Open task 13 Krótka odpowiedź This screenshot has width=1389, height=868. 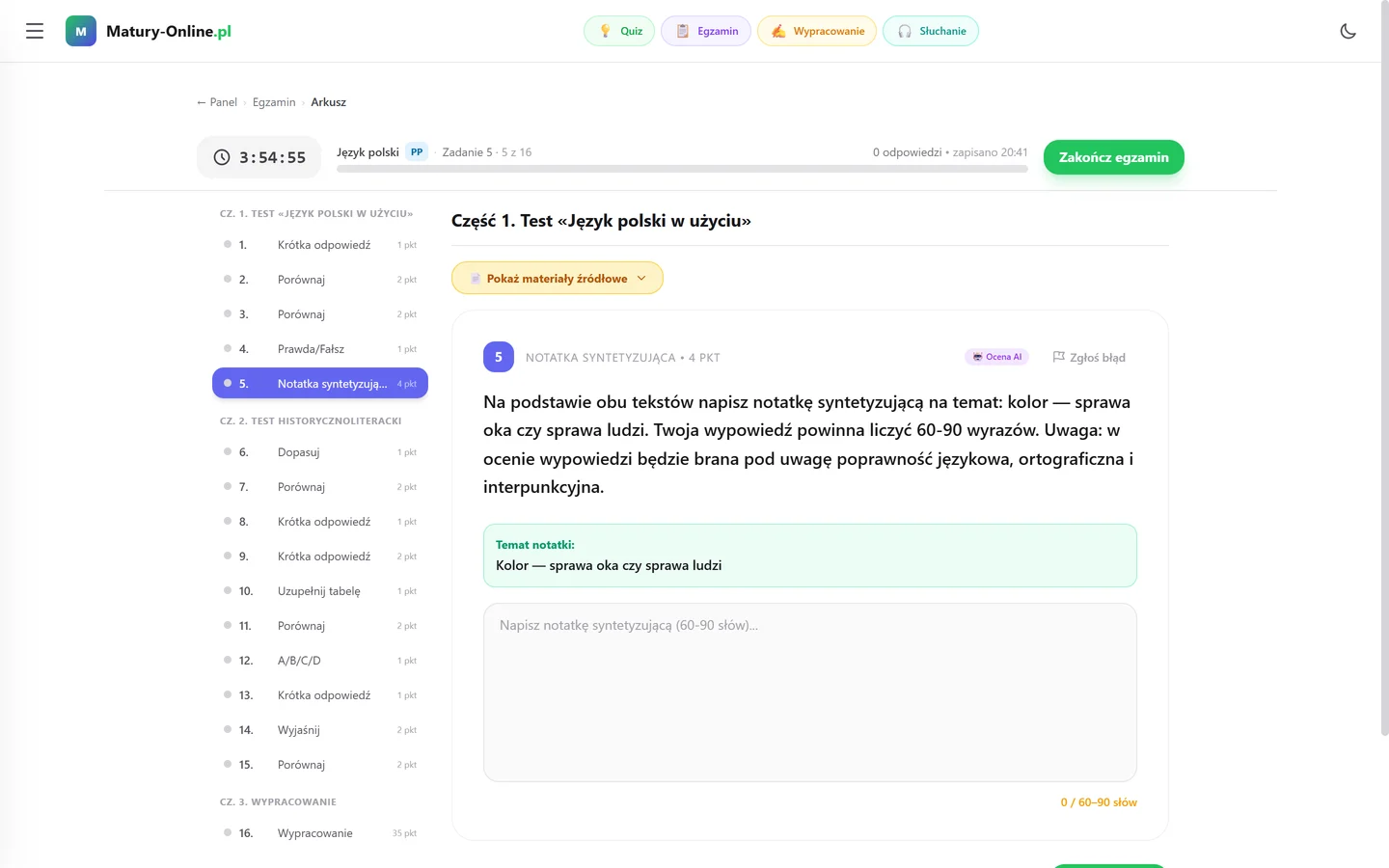pyautogui.click(x=320, y=695)
